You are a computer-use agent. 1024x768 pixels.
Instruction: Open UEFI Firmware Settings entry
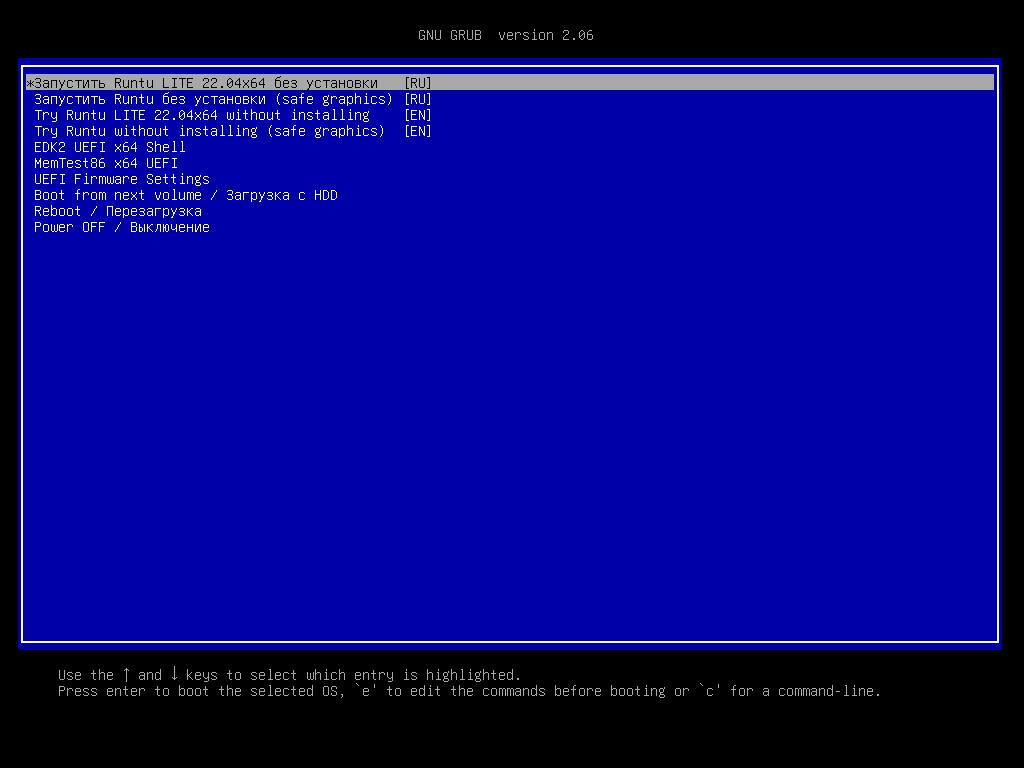click(121, 180)
